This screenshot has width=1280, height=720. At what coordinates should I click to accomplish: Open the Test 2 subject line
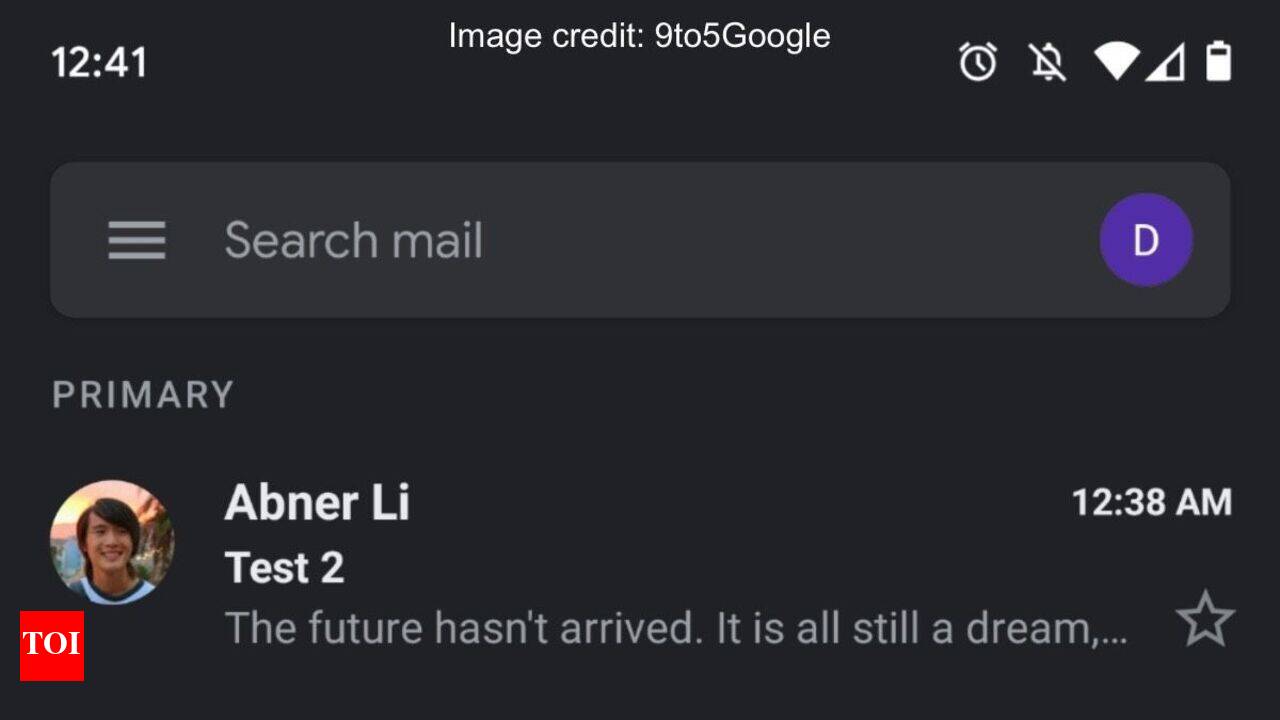pyautogui.click(x=285, y=568)
